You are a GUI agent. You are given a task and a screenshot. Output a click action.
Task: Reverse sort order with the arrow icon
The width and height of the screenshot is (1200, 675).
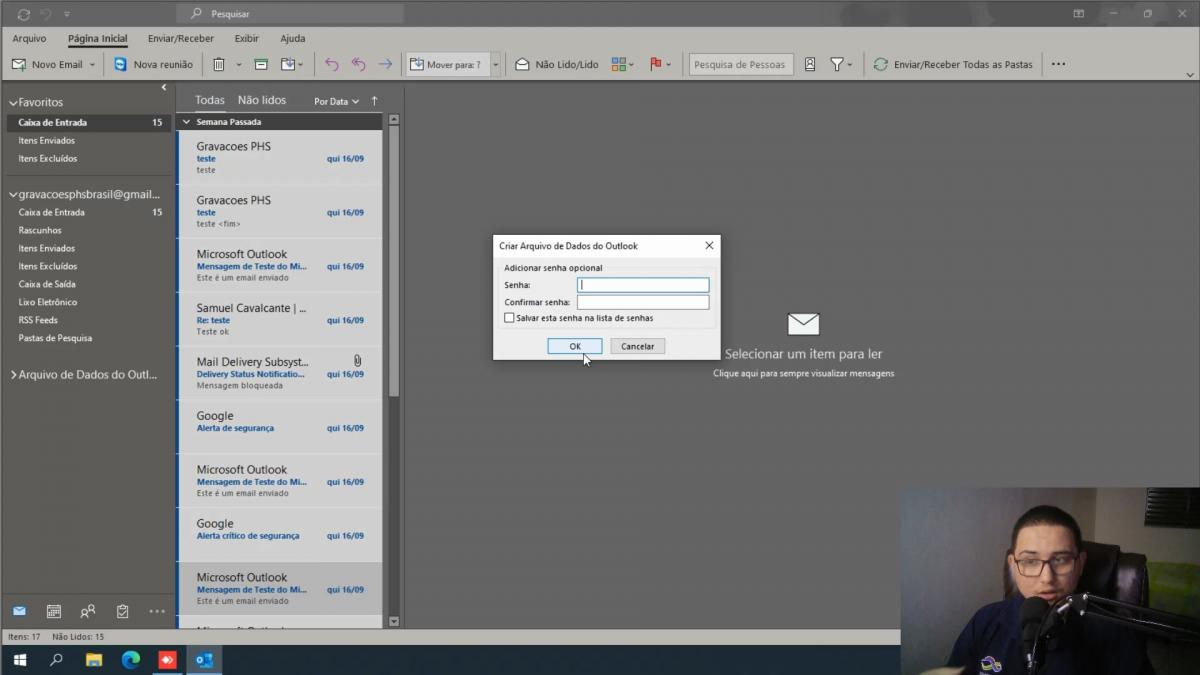tap(375, 101)
